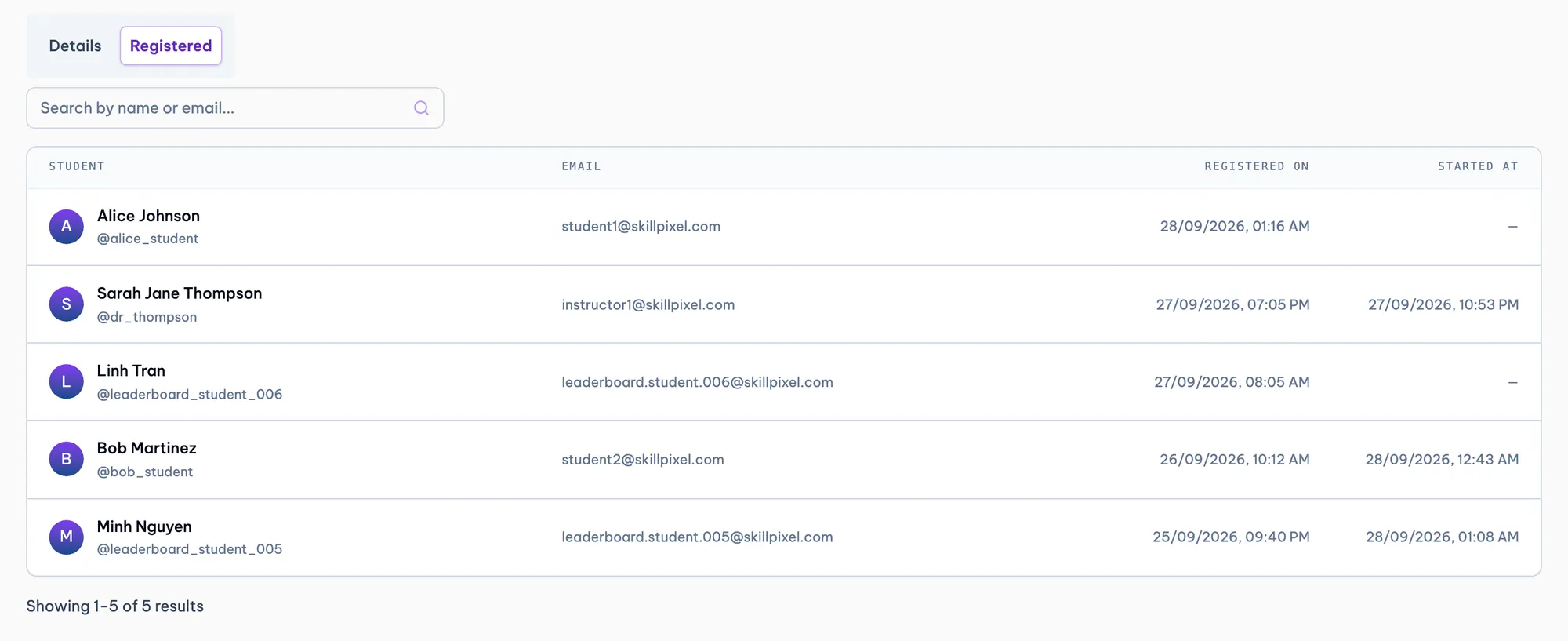Click the Minh Nguyen name
The height and width of the screenshot is (641, 1568).
(x=144, y=526)
